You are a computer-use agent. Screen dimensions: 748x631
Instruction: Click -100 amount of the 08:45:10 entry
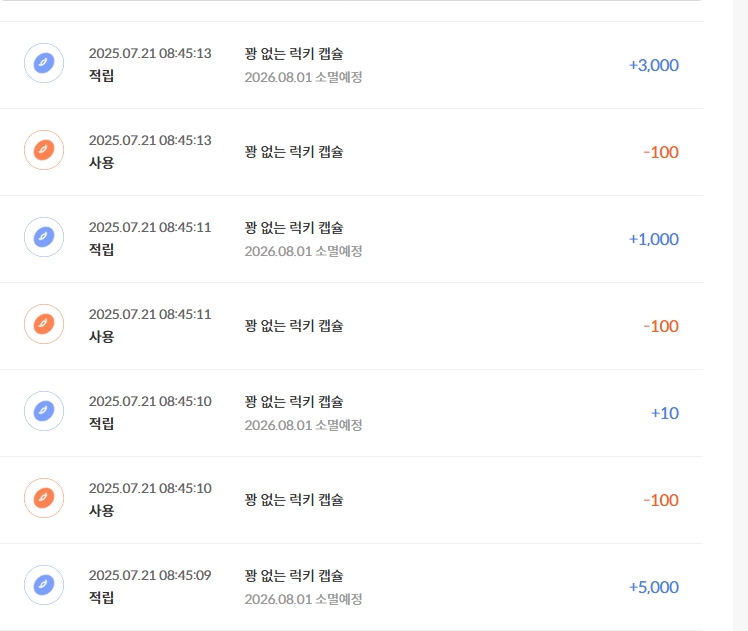(x=661, y=500)
